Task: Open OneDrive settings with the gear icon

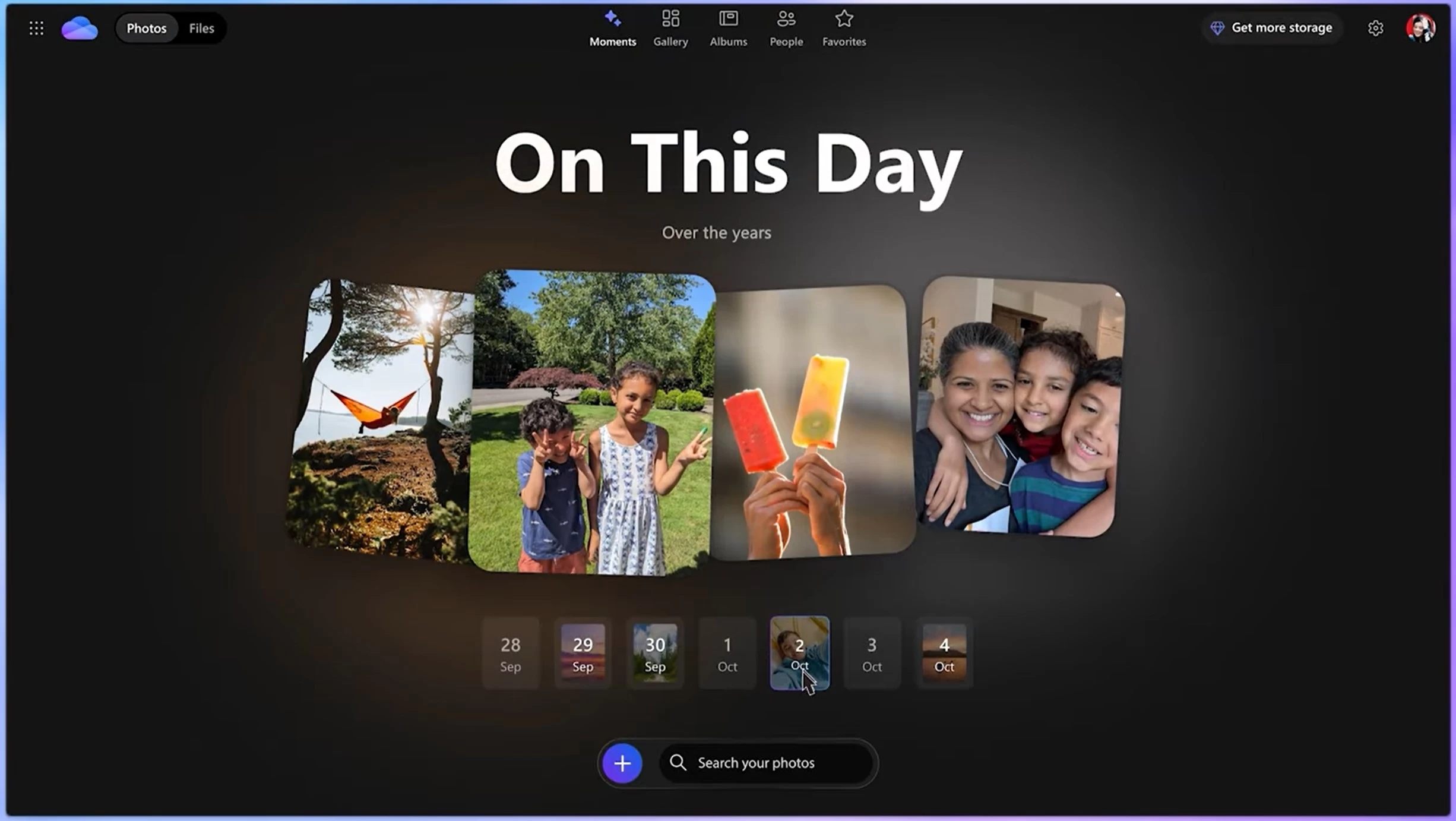Action: pyautogui.click(x=1376, y=28)
